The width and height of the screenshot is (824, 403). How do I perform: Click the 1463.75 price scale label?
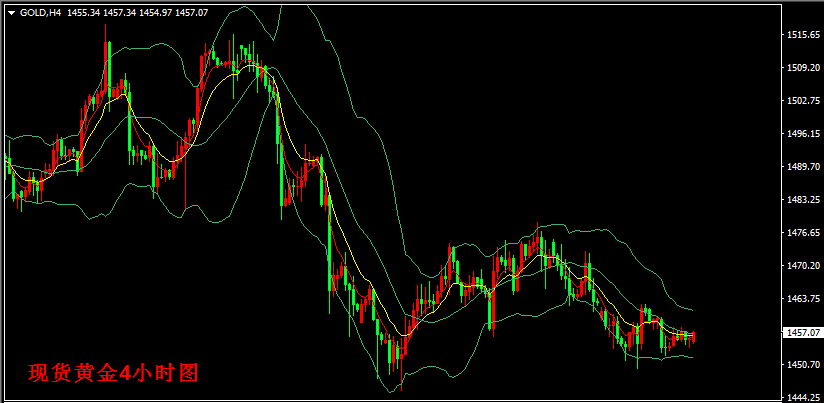pos(804,298)
